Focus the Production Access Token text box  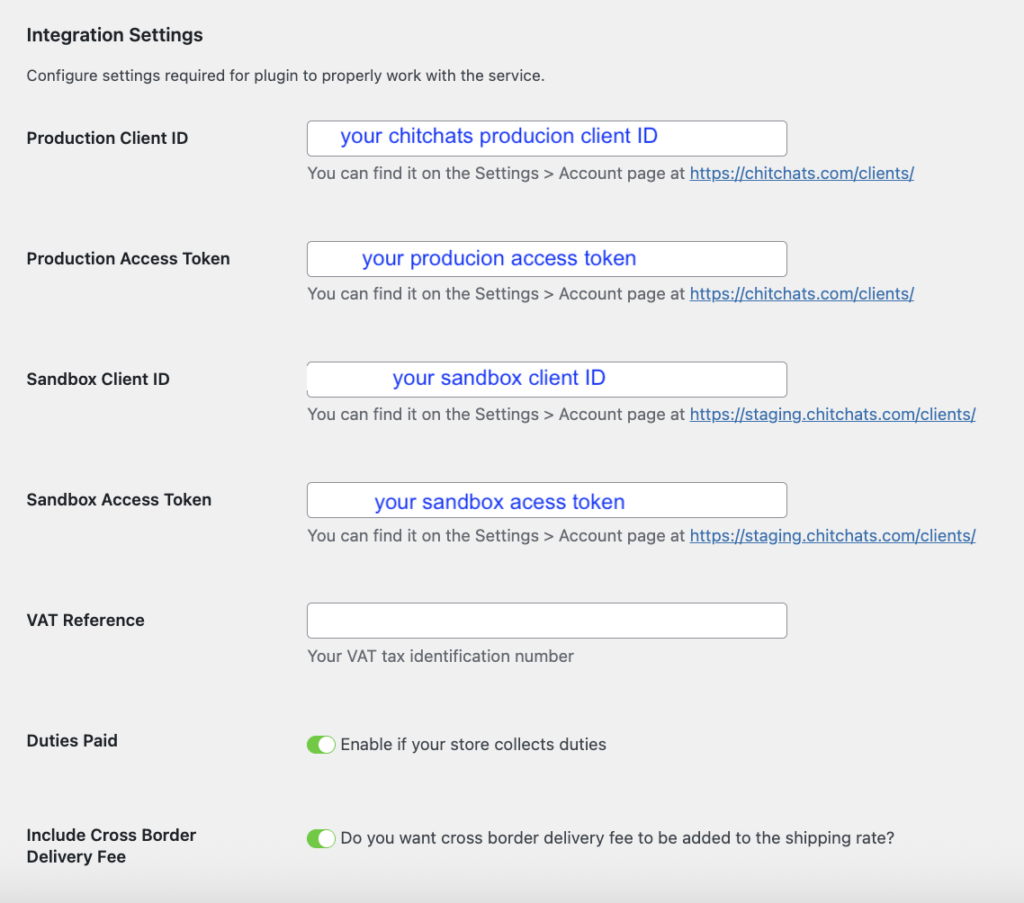(546, 259)
